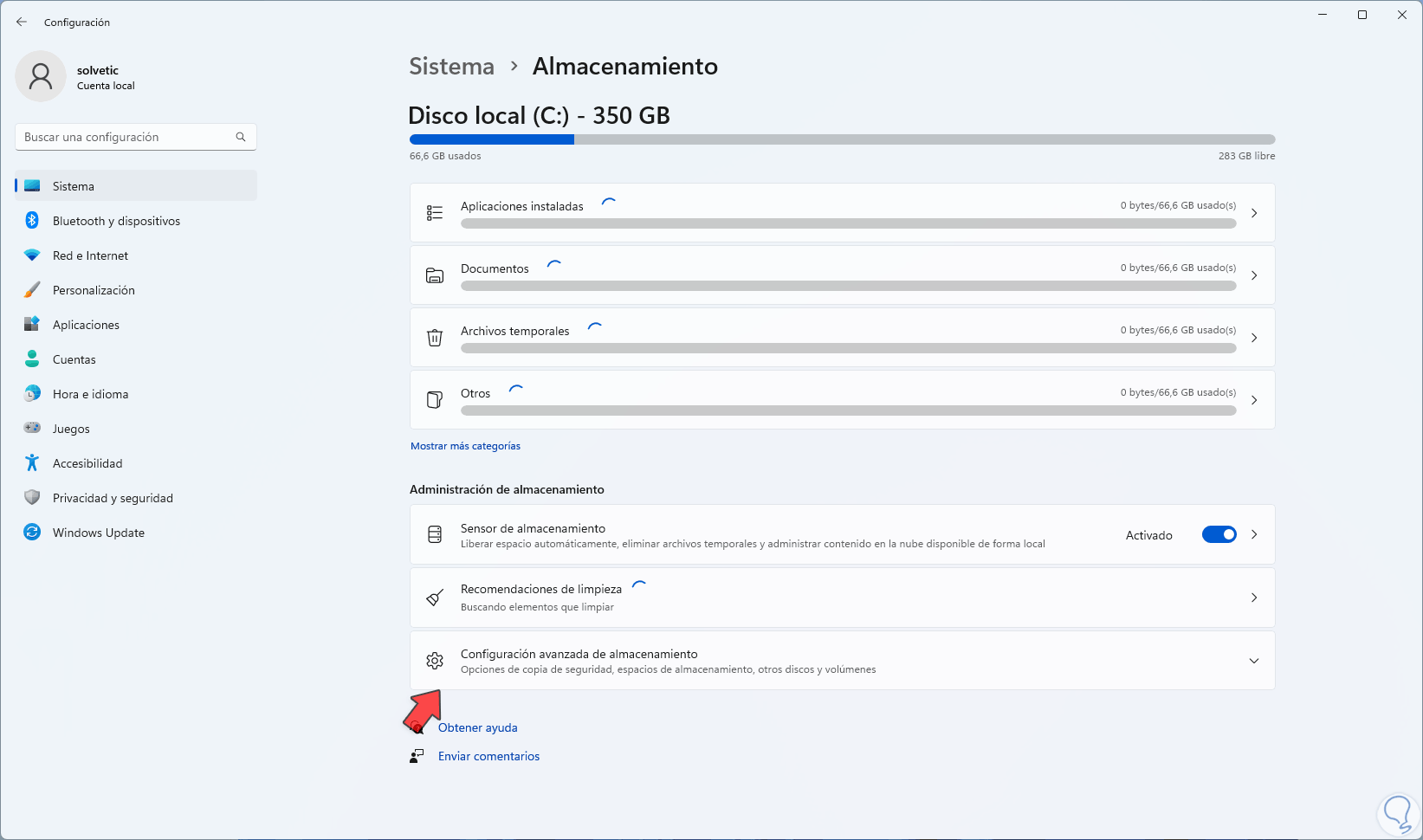Click the search magnifier icon
The height and width of the screenshot is (840, 1423).
pos(241,137)
